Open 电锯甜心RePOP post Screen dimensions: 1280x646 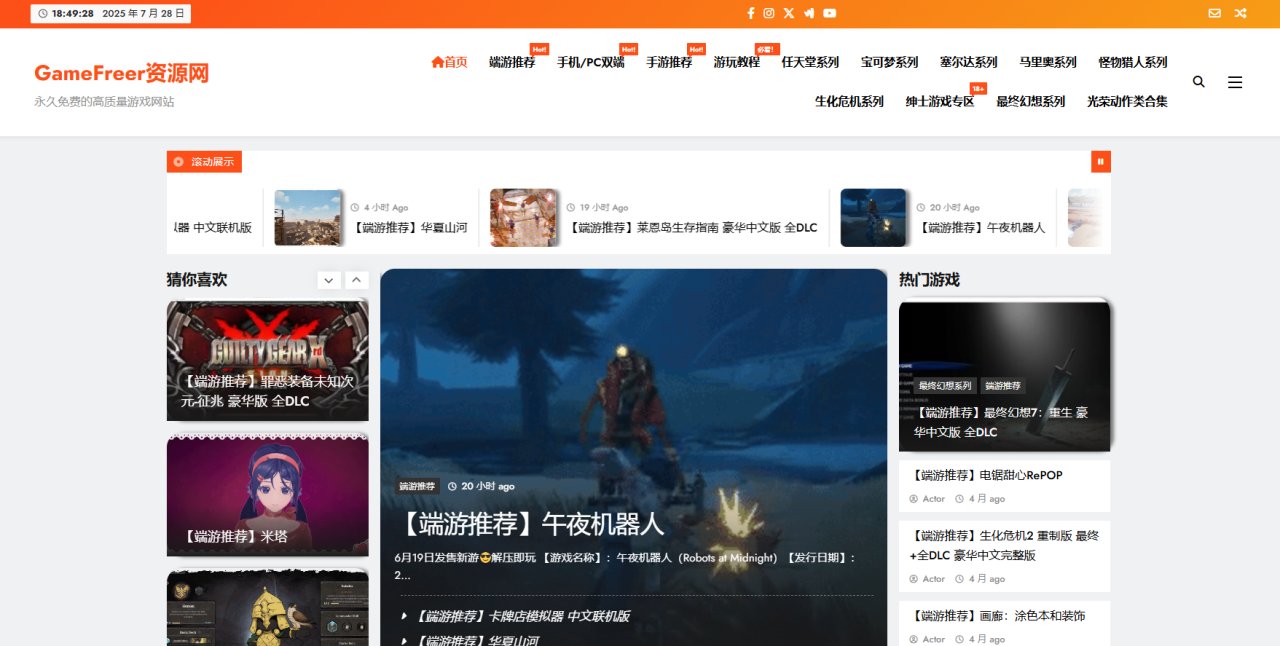[986, 475]
